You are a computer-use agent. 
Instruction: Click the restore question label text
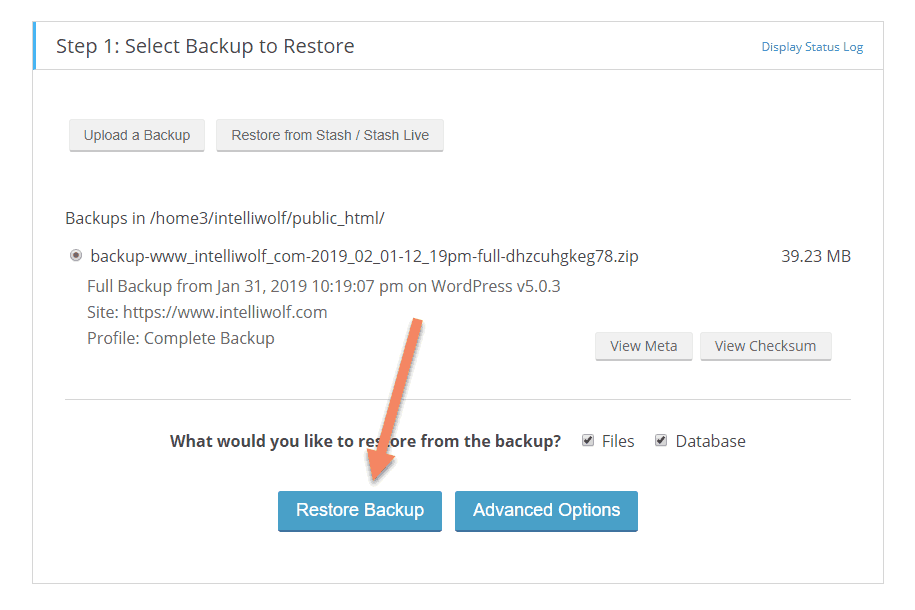(x=363, y=440)
